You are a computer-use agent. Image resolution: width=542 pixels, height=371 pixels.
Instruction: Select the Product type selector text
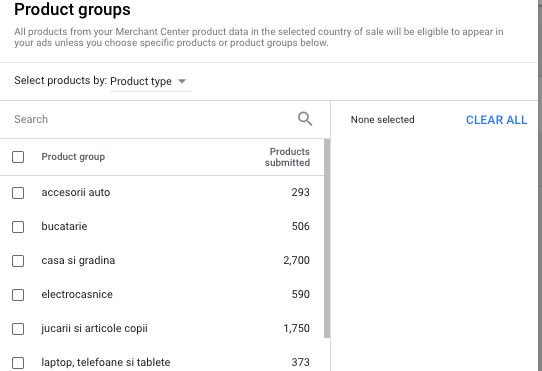click(141, 81)
